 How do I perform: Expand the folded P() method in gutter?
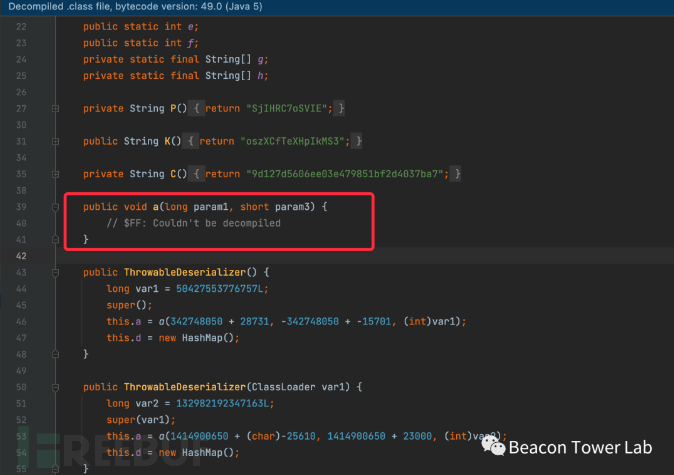coord(57,108)
